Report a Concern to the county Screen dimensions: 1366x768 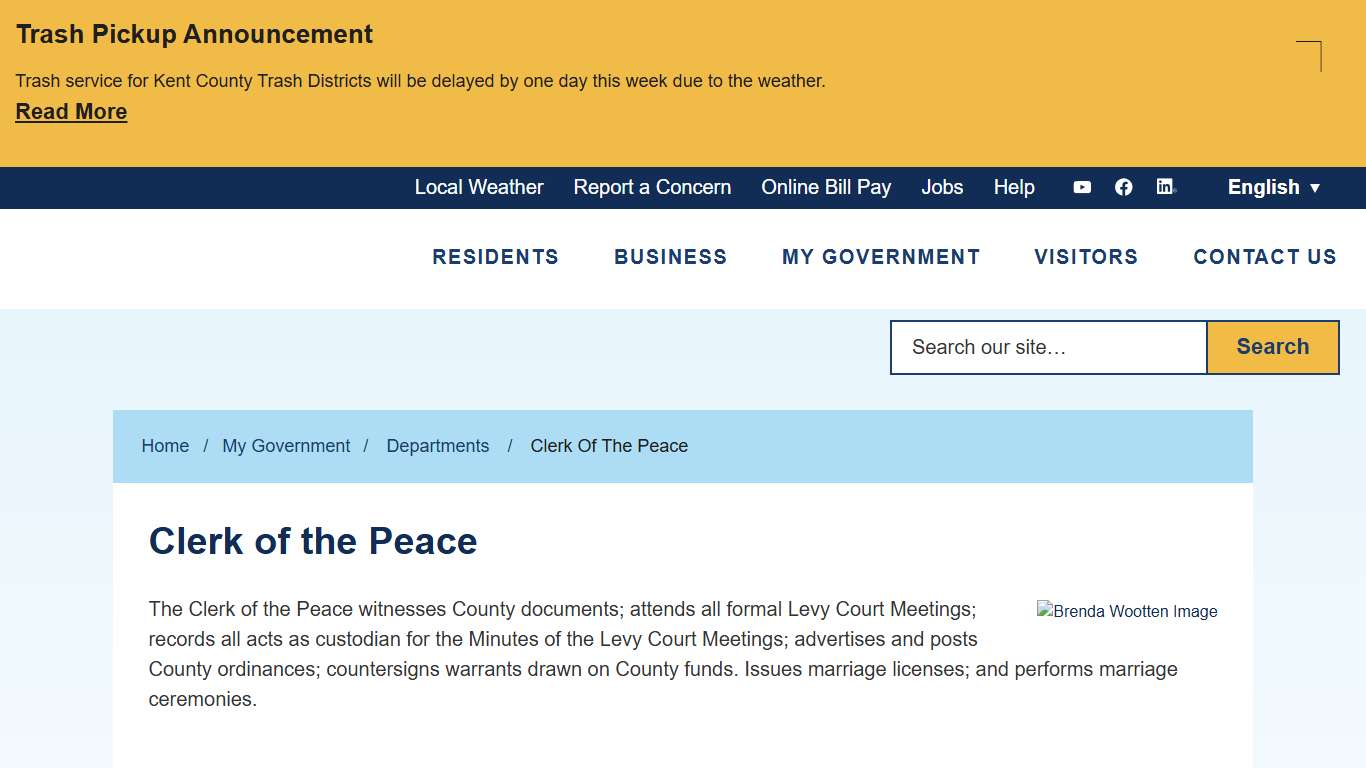pos(652,187)
